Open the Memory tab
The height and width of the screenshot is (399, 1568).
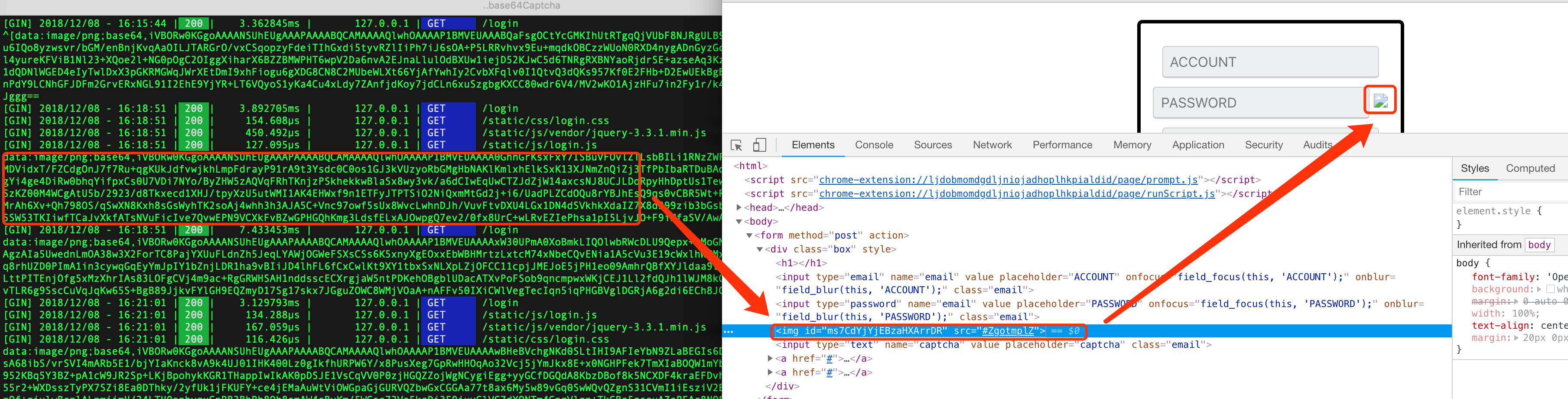coord(1132,145)
